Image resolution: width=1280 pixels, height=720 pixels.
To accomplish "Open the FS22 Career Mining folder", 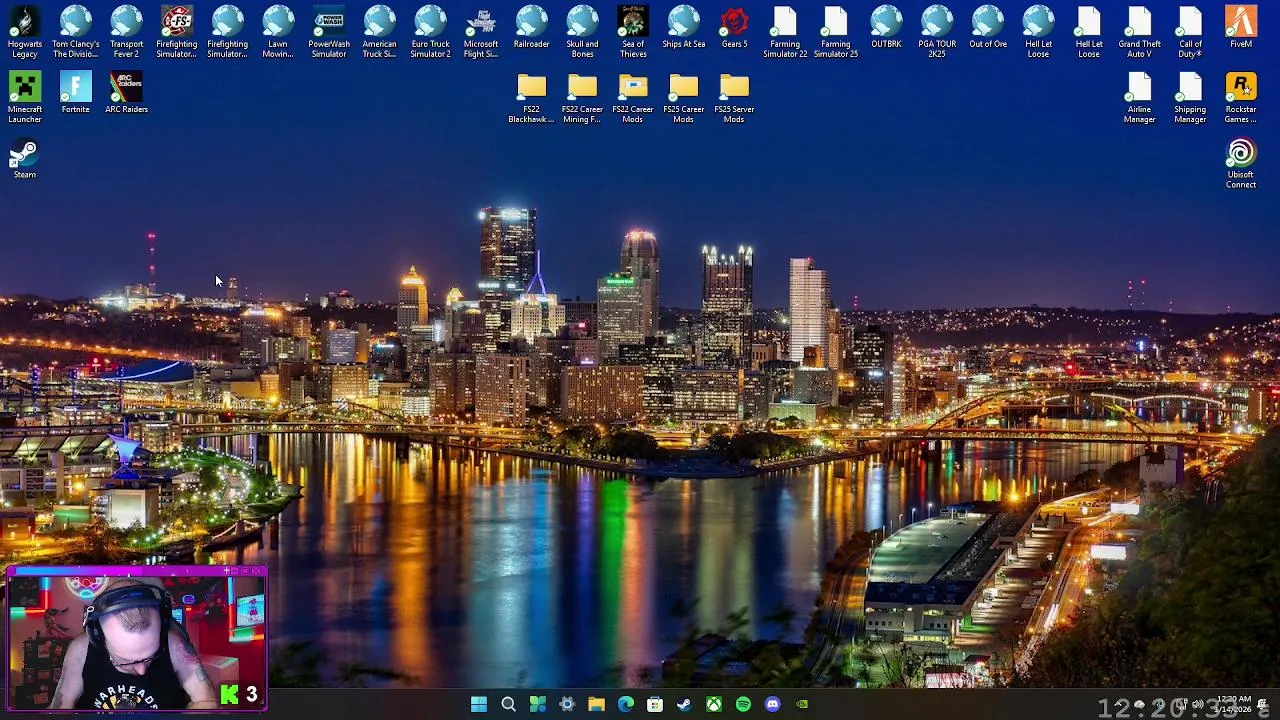I will coord(582,98).
